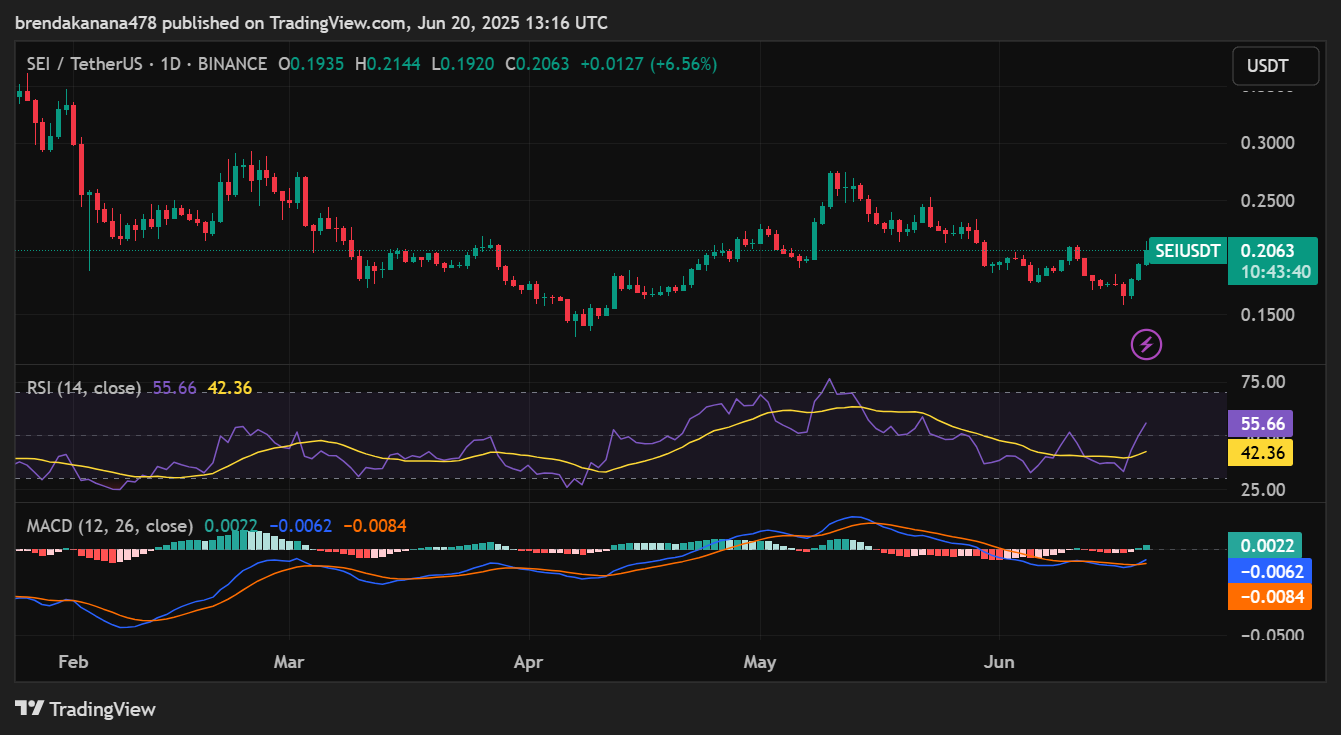The image size is (1341, 735).
Task: Click the blue -0.0062 MACD axis label
Action: 1264,571
